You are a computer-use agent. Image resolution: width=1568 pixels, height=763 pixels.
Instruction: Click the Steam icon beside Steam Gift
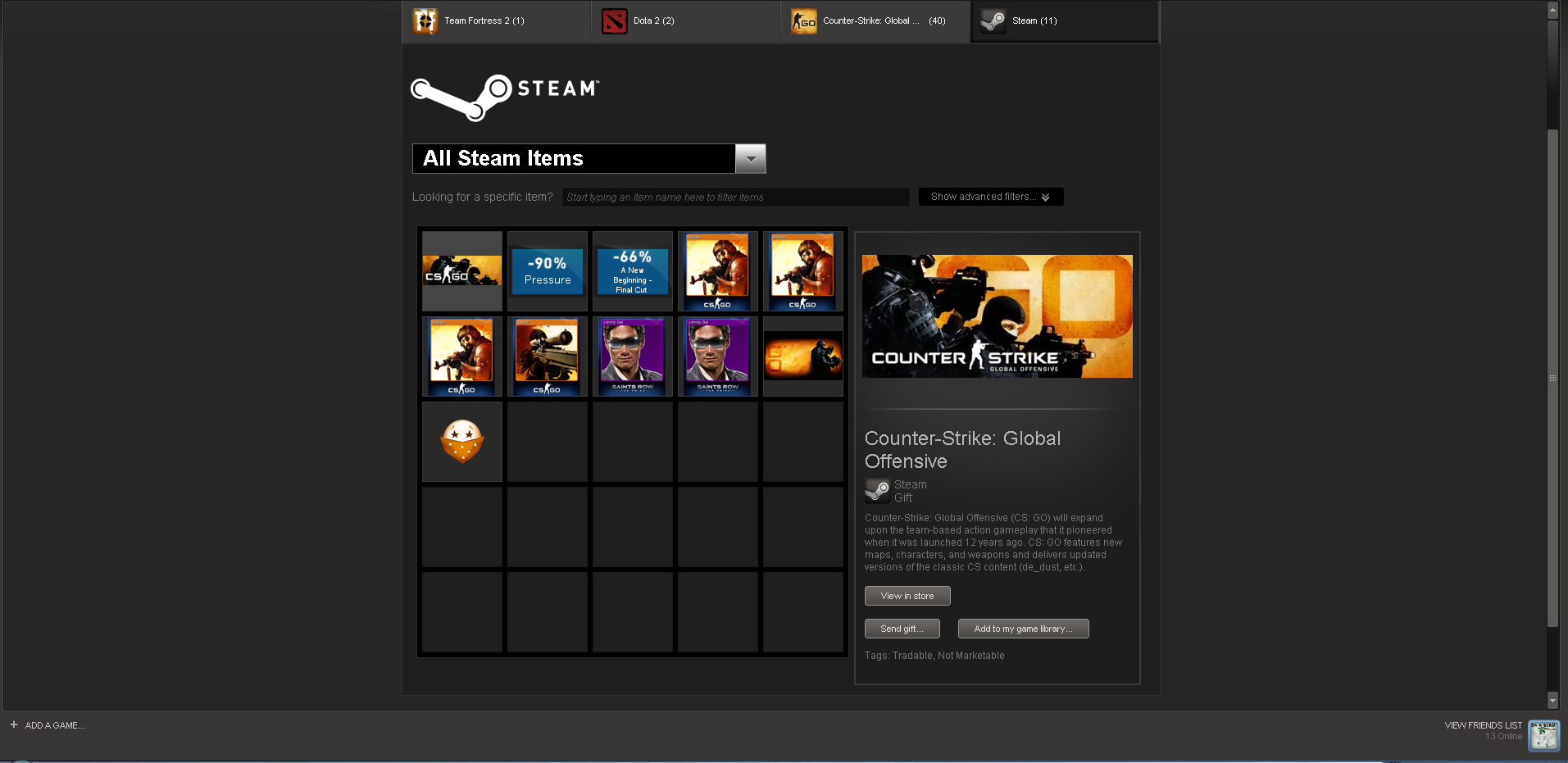878,491
